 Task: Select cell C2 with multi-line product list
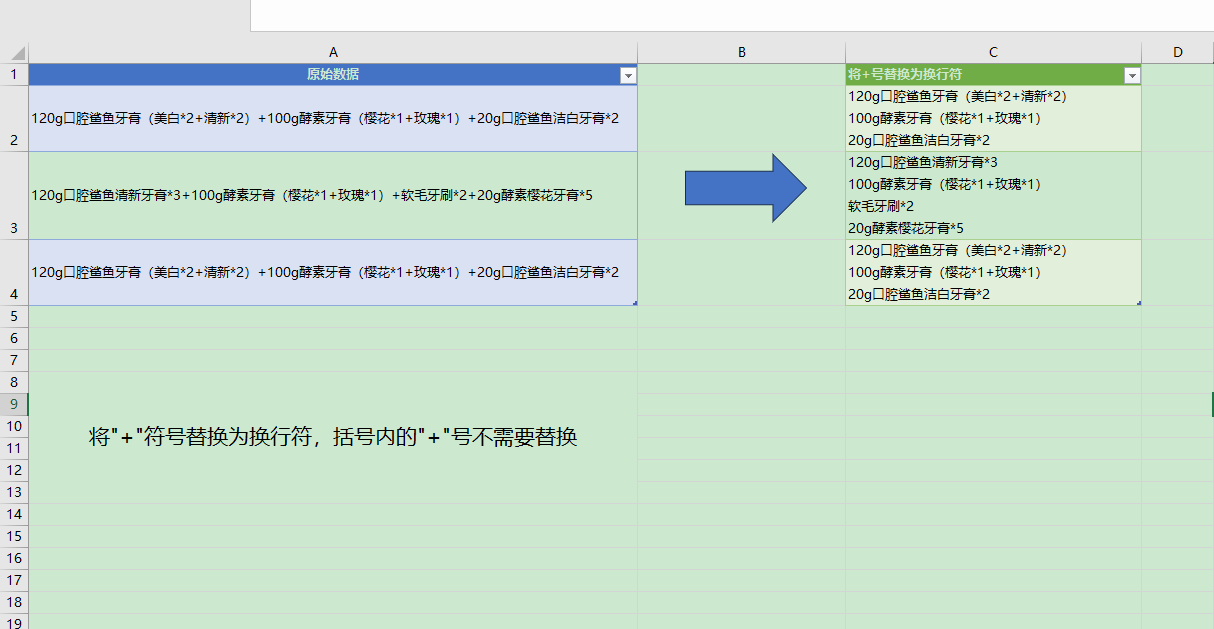click(x=992, y=117)
